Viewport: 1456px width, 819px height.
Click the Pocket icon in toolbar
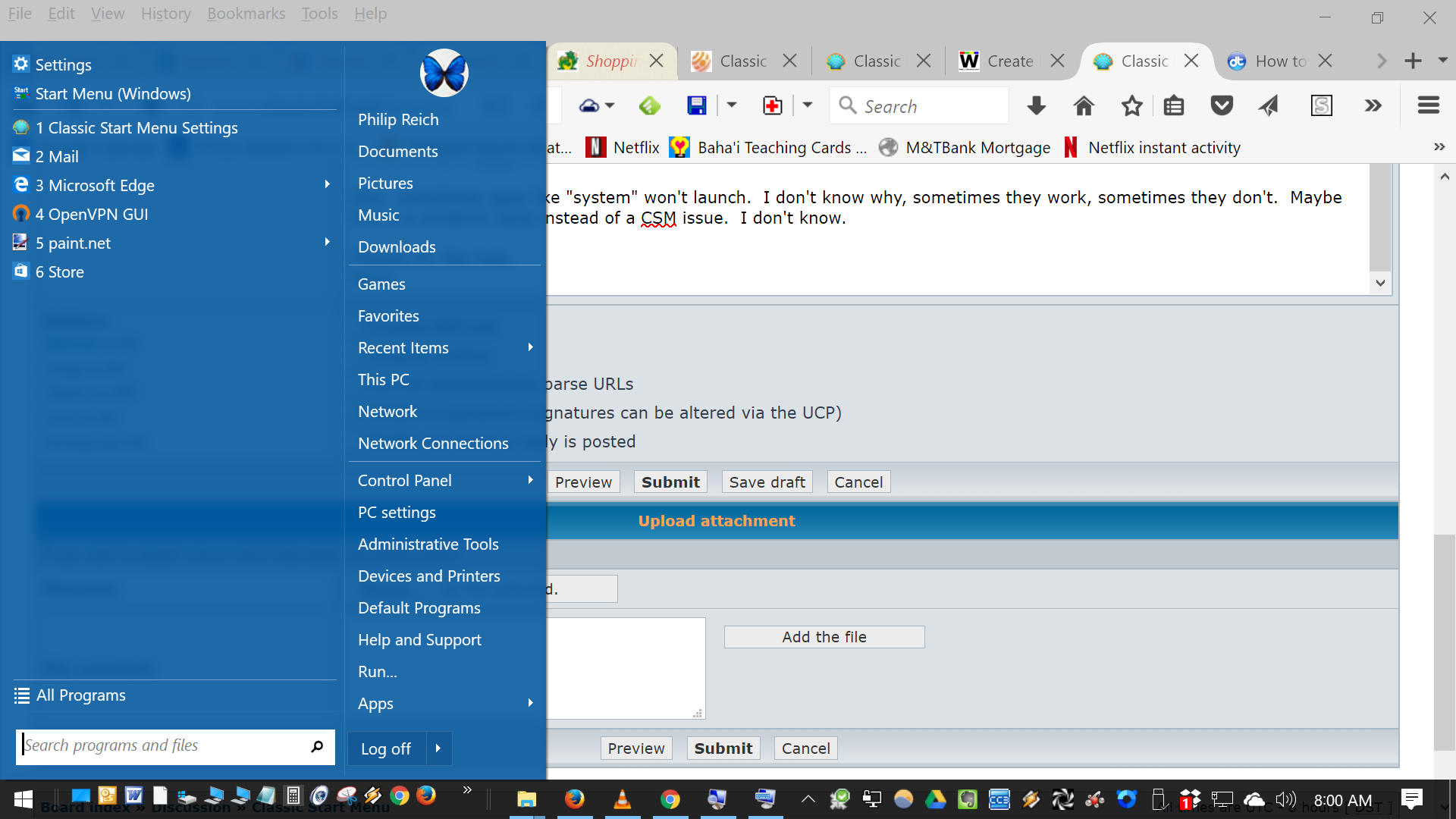(1221, 106)
